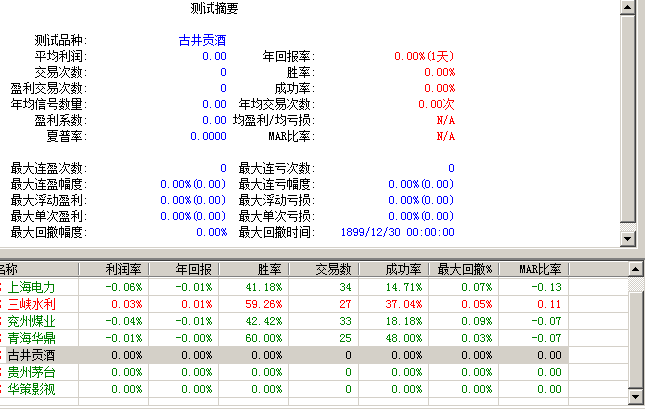Click 年均交易次数 value 0.00次

coord(436,104)
